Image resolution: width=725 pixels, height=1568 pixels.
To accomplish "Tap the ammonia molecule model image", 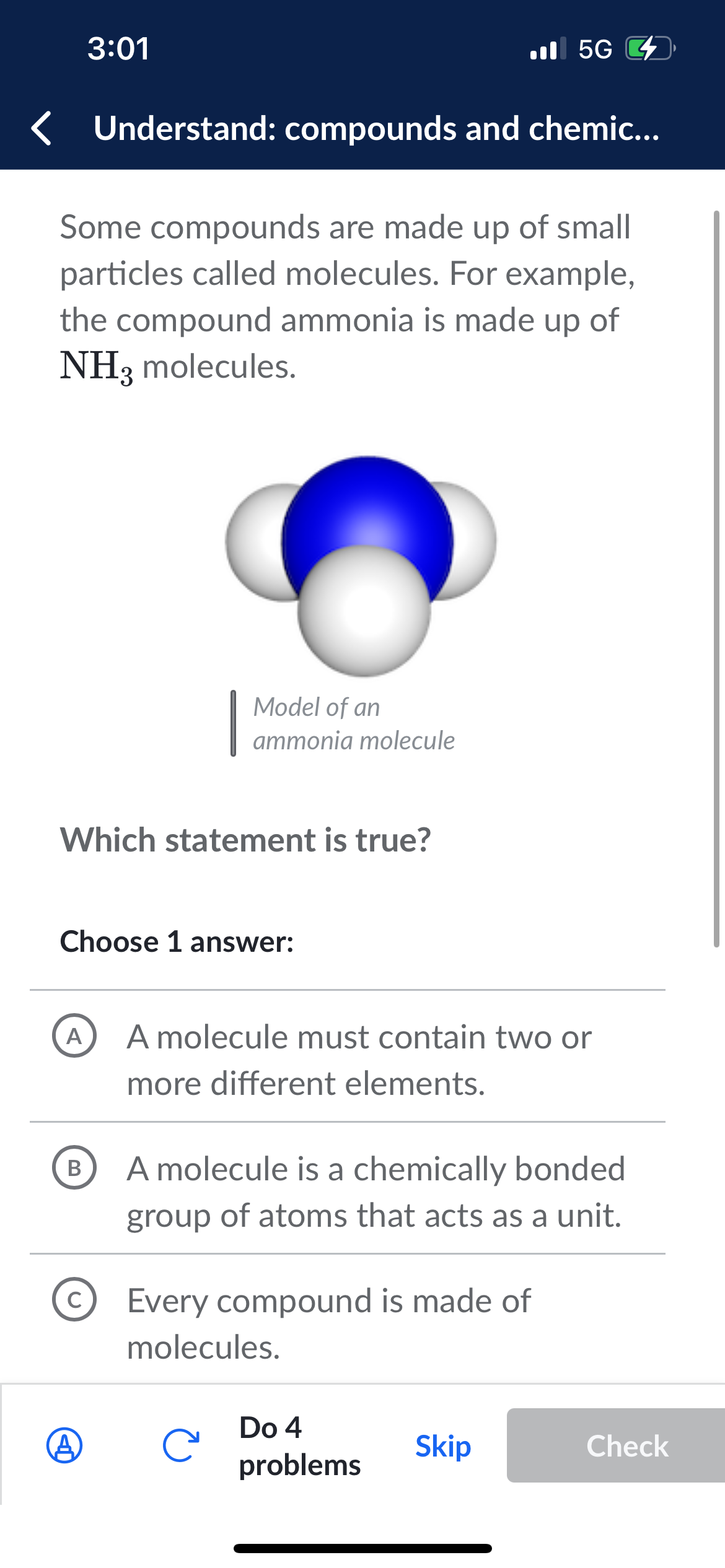I will (x=361, y=564).
